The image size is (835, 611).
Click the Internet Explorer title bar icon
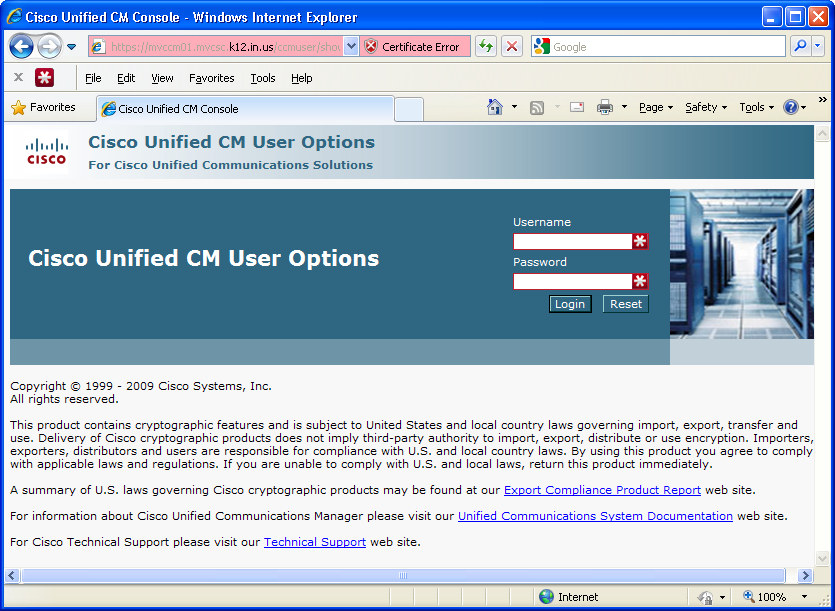14,17
